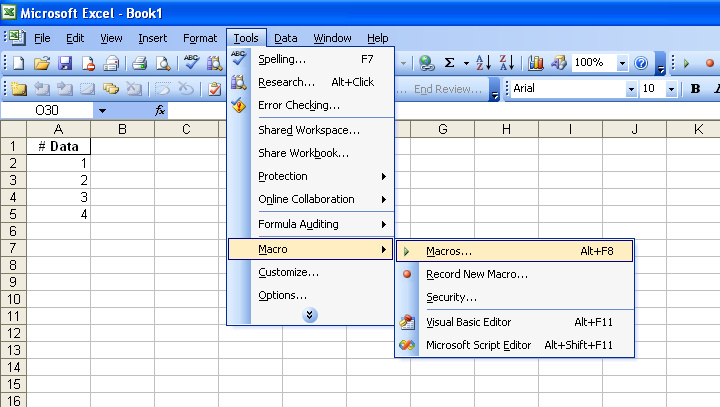Expand the font size 10 dropdown
720x407 pixels.
671,89
